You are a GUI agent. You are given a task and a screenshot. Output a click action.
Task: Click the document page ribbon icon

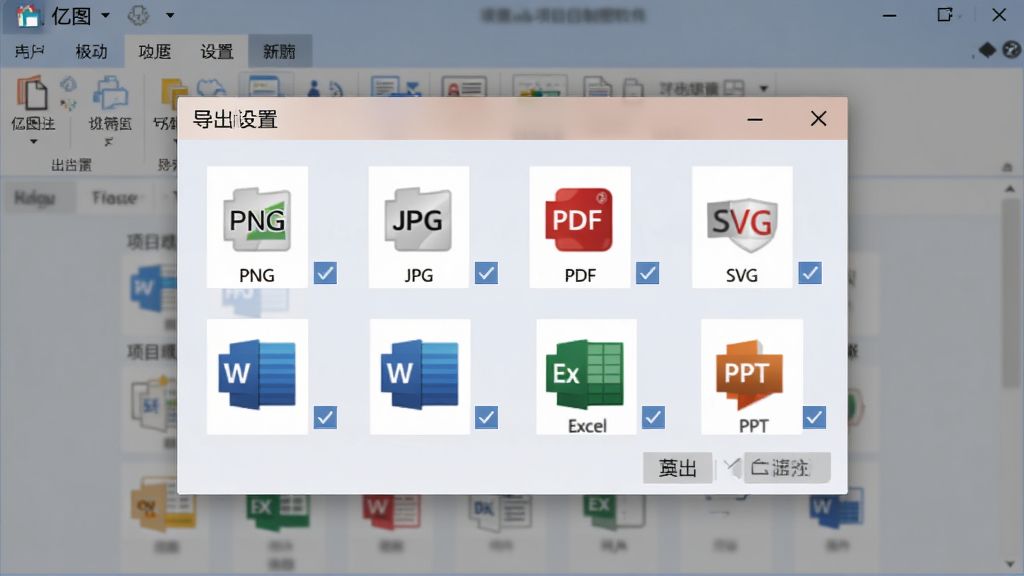597,89
